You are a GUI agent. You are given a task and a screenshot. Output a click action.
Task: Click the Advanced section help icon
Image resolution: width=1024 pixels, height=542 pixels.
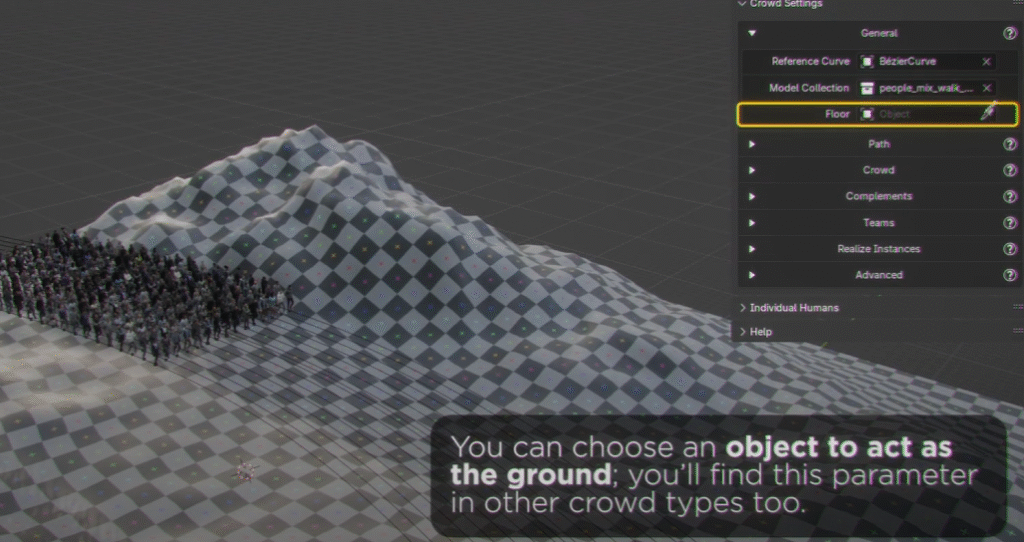point(1009,275)
